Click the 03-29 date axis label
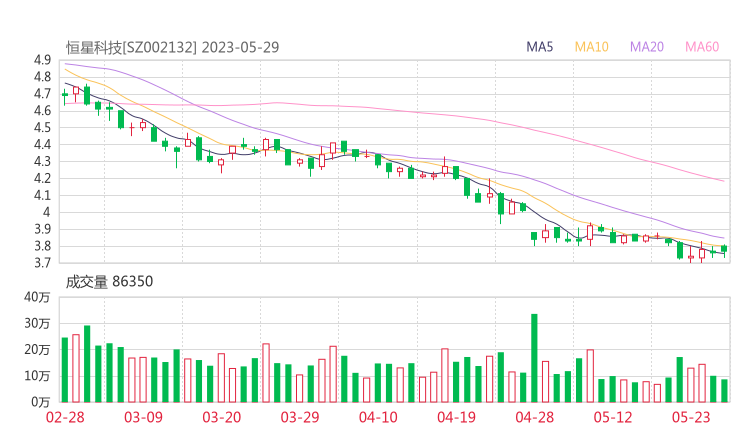 [x=300, y=417]
